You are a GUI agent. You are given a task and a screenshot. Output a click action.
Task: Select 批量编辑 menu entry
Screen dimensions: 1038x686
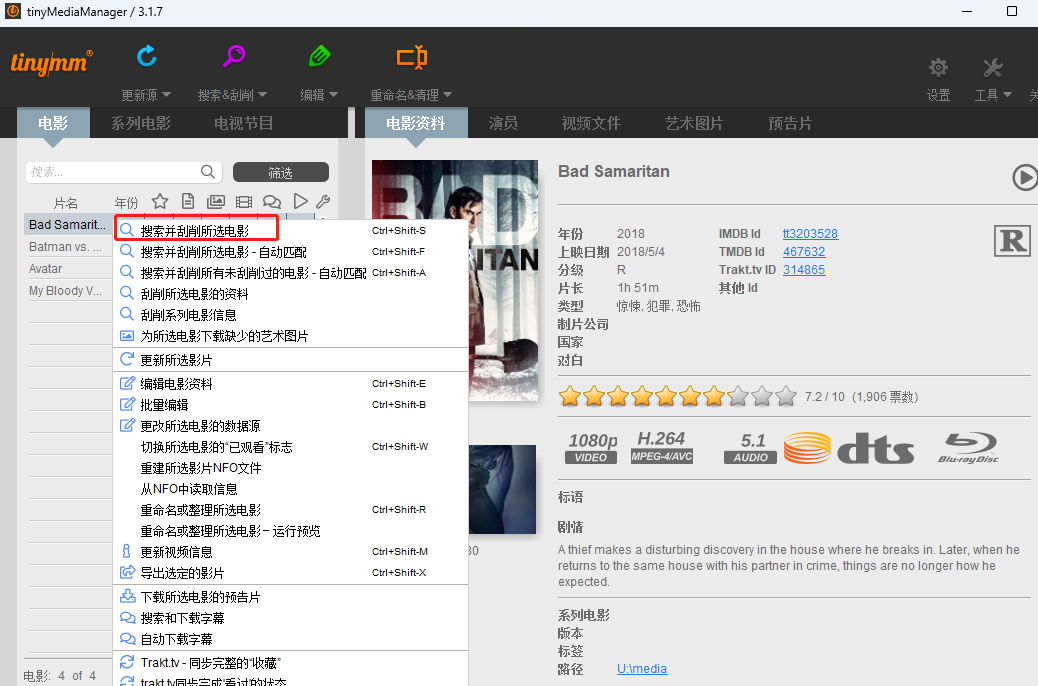(291, 405)
